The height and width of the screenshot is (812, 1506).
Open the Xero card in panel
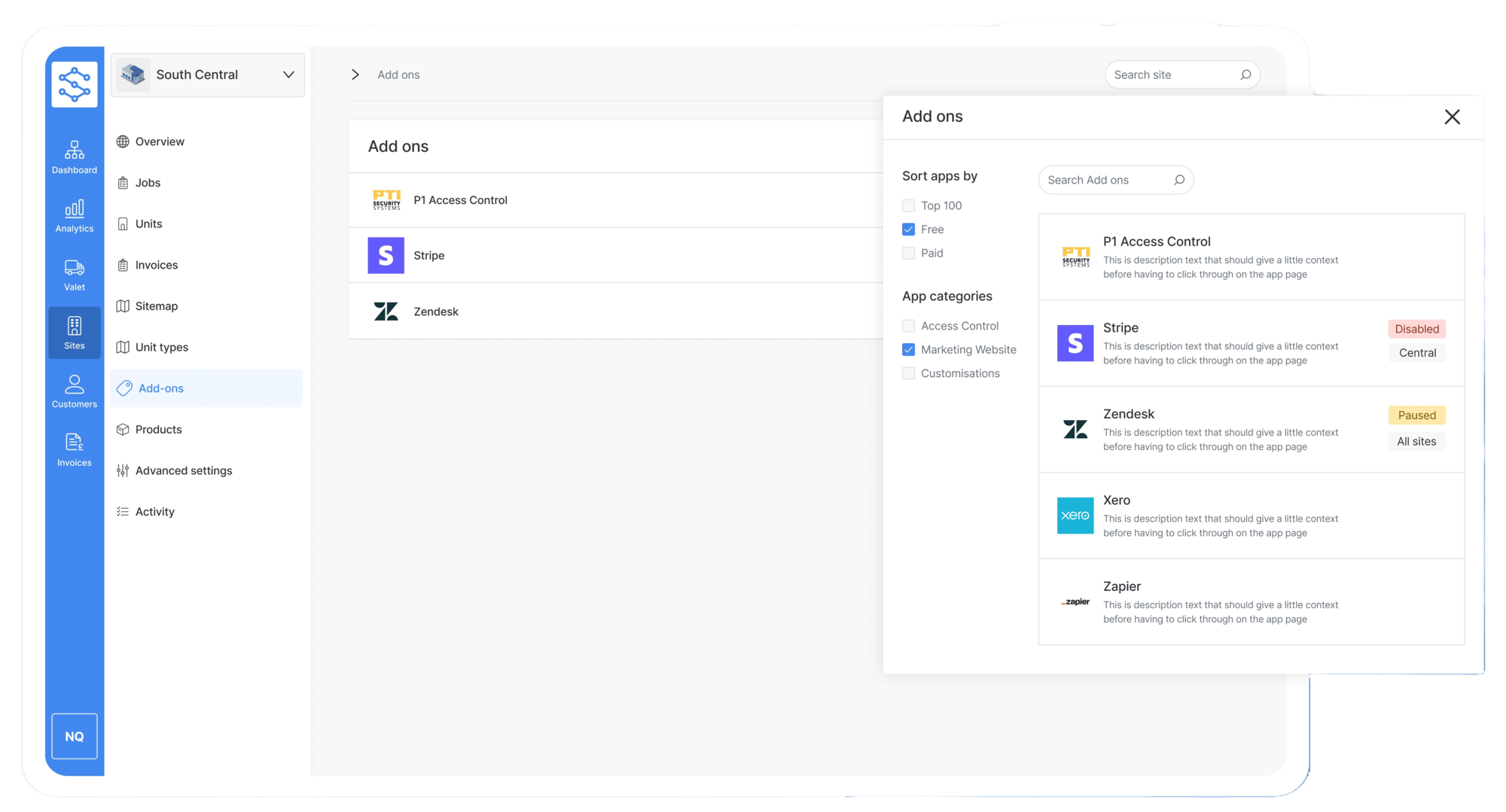click(x=1251, y=516)
